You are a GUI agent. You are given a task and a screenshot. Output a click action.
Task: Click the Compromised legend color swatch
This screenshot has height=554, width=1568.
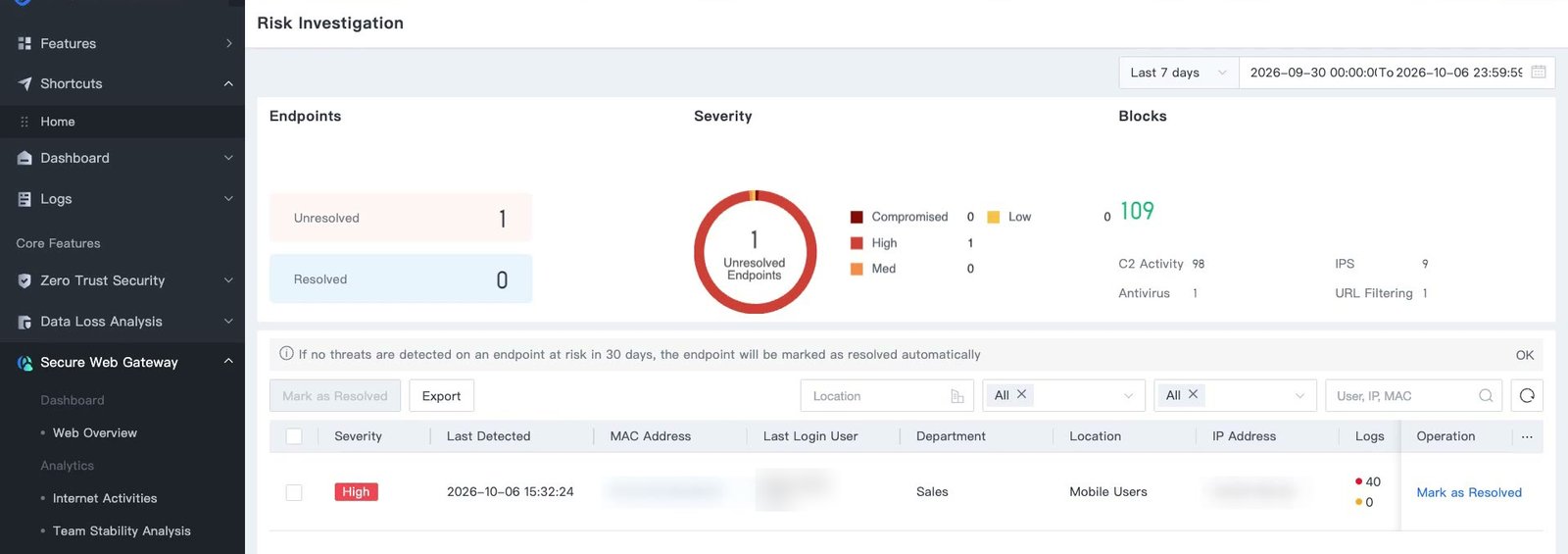(x=857, y=217)
